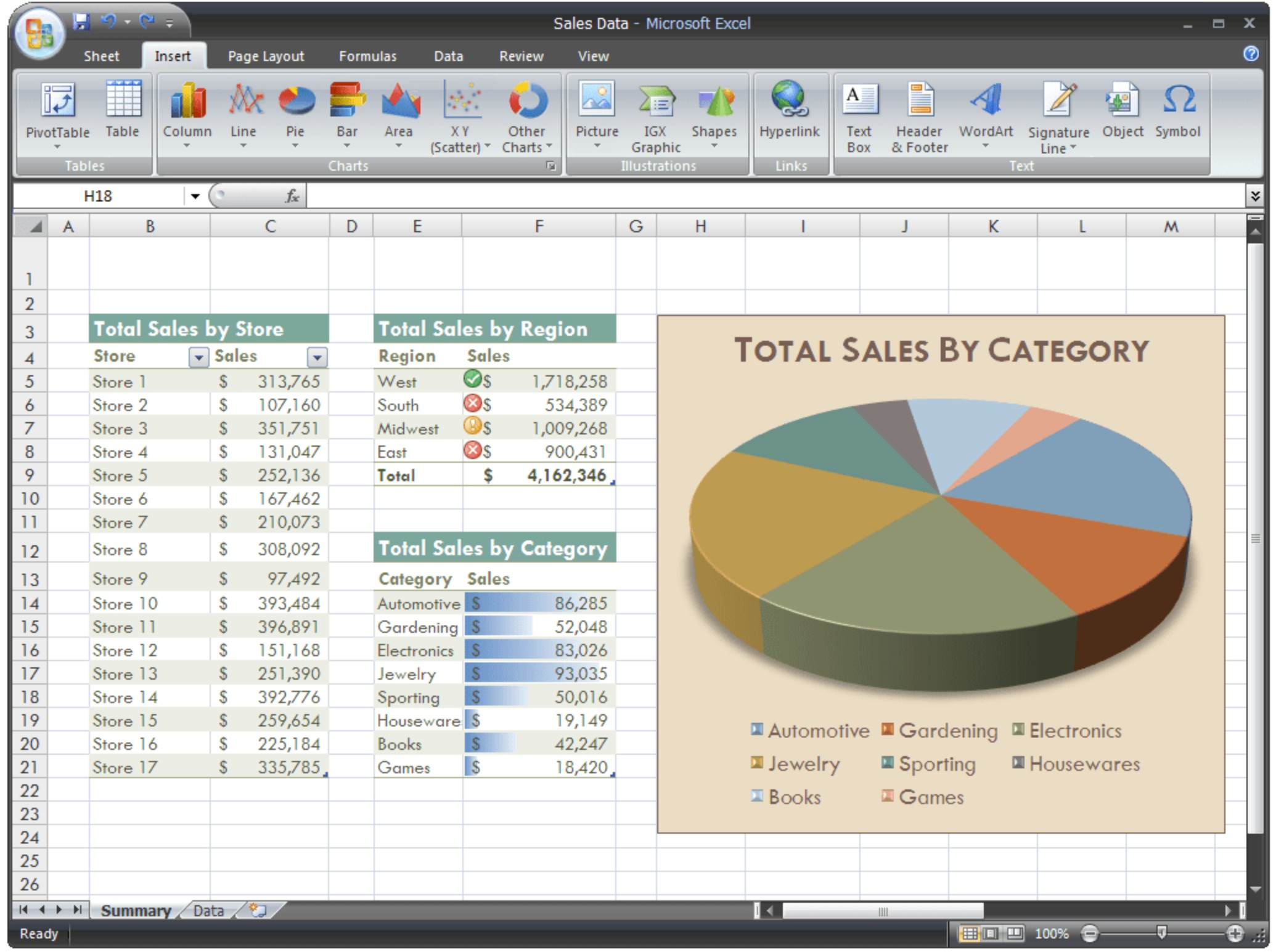Screen dimensions: 1276x952
Task: Zoom out with the minus button
Action: [1089, 934]
